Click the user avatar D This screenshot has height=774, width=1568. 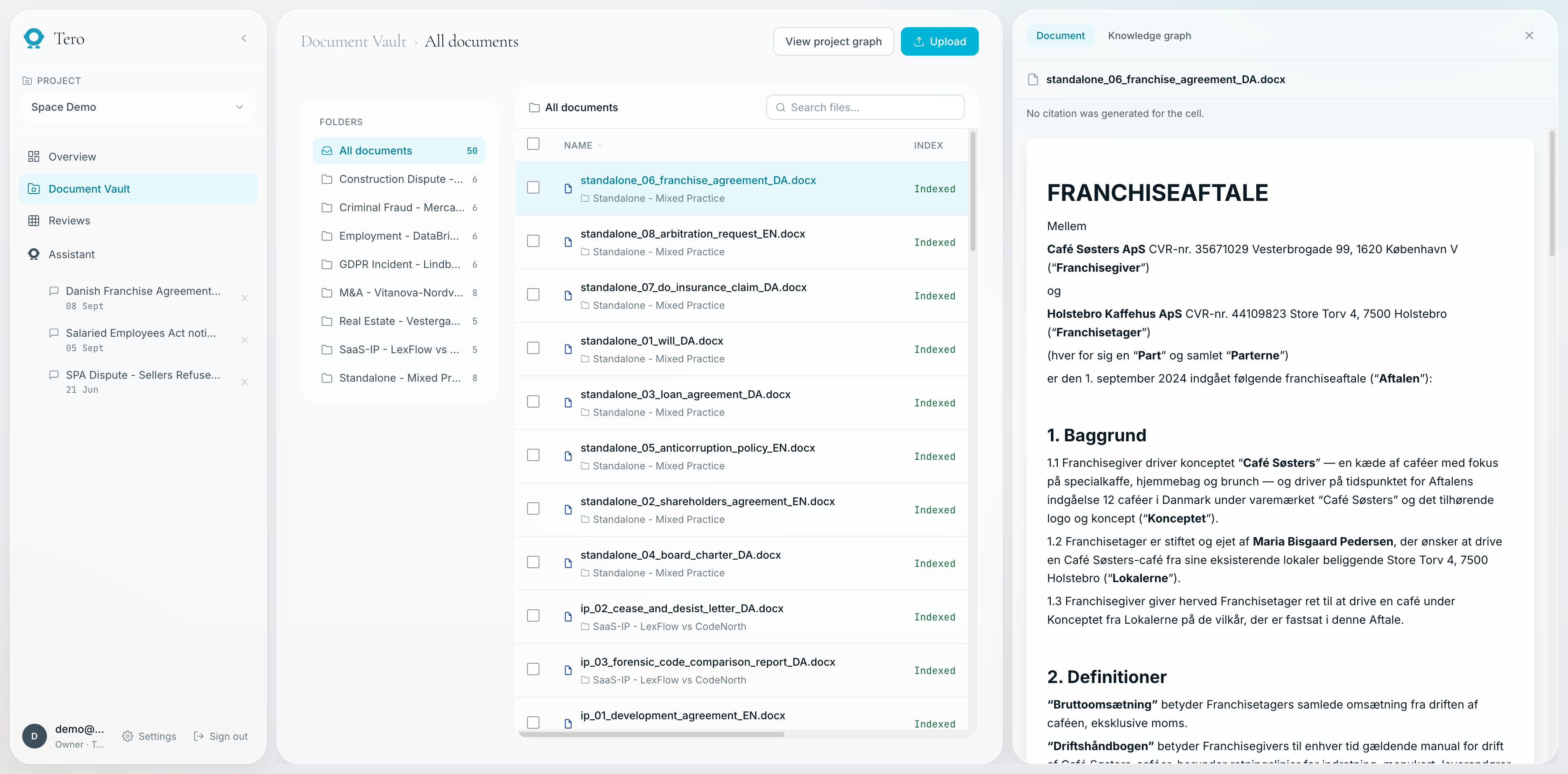click(34, 736)
